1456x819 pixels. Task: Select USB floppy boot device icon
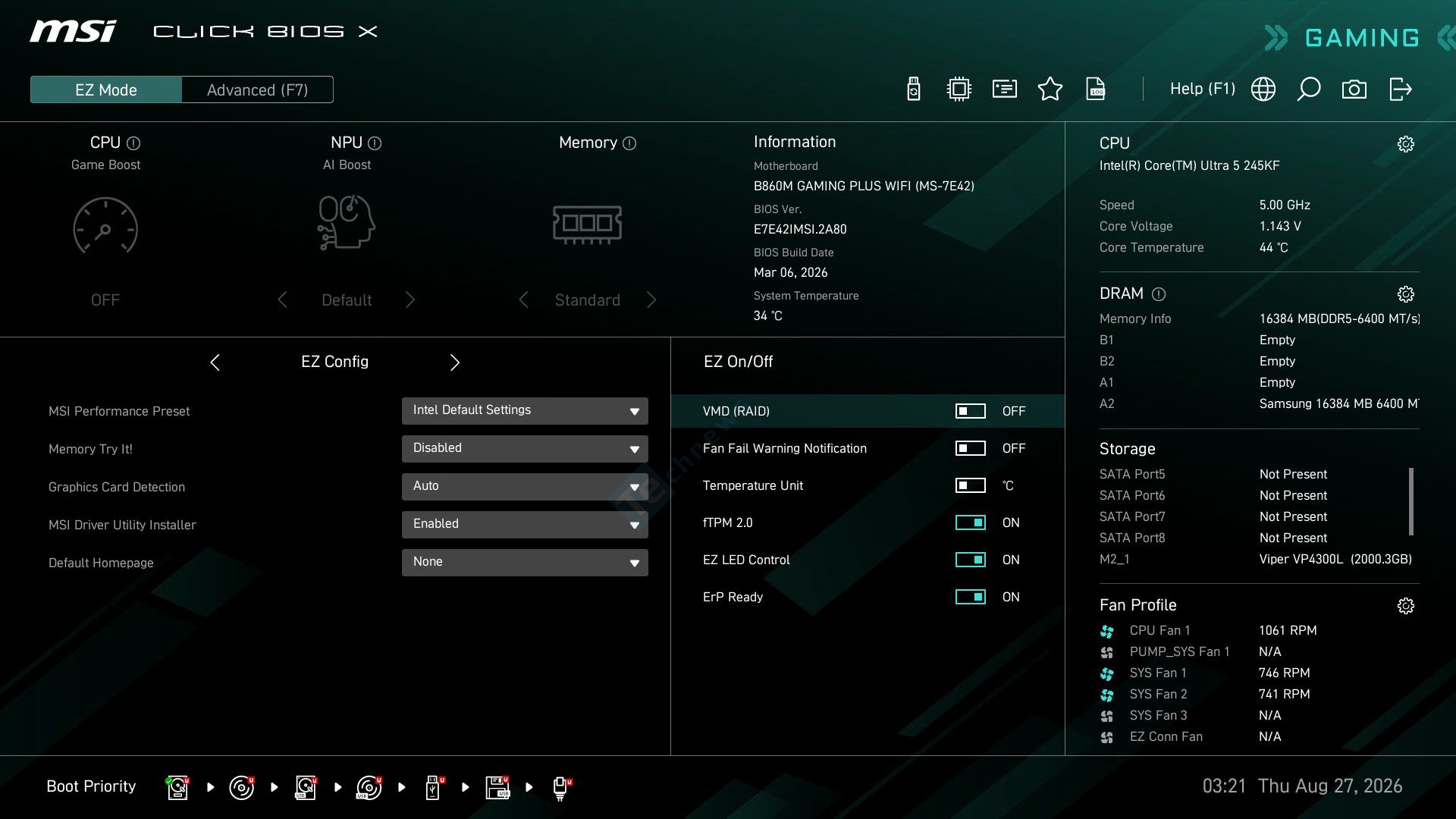498,787
